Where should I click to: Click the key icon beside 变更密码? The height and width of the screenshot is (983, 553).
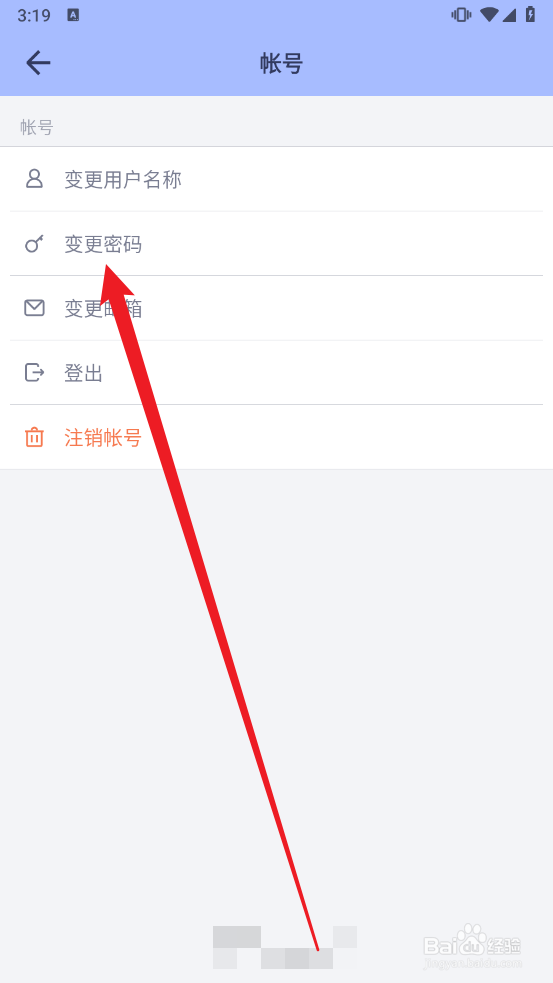(34, 244)
